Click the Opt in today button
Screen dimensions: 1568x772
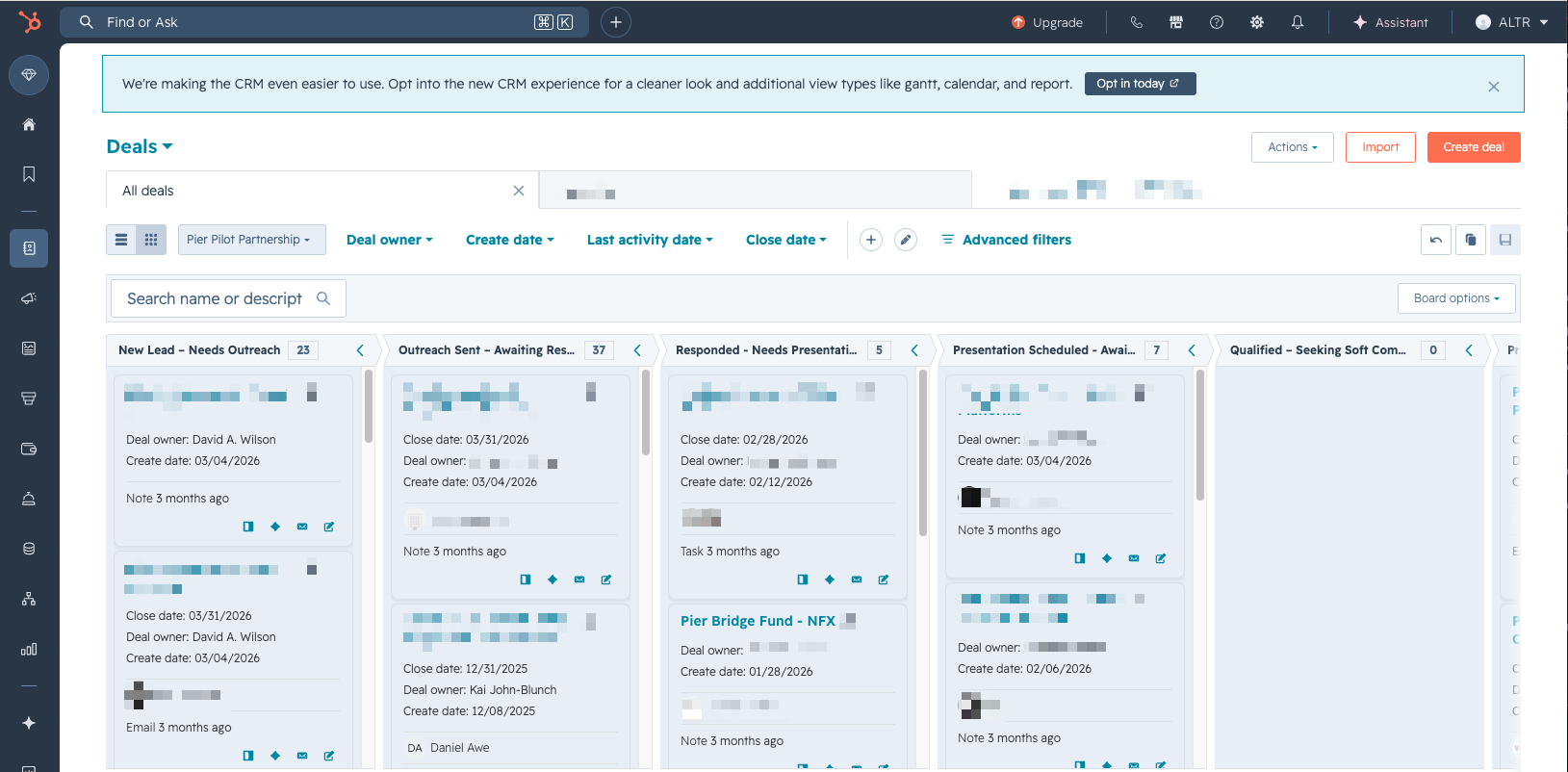point(1140,84)
